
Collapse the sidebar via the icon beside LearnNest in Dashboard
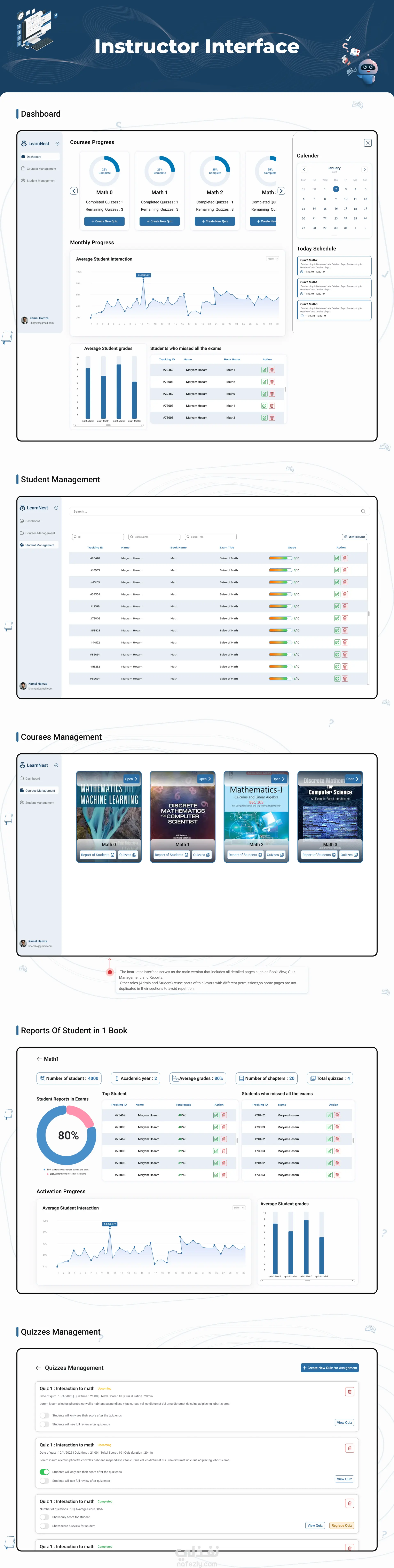(58, 144)
